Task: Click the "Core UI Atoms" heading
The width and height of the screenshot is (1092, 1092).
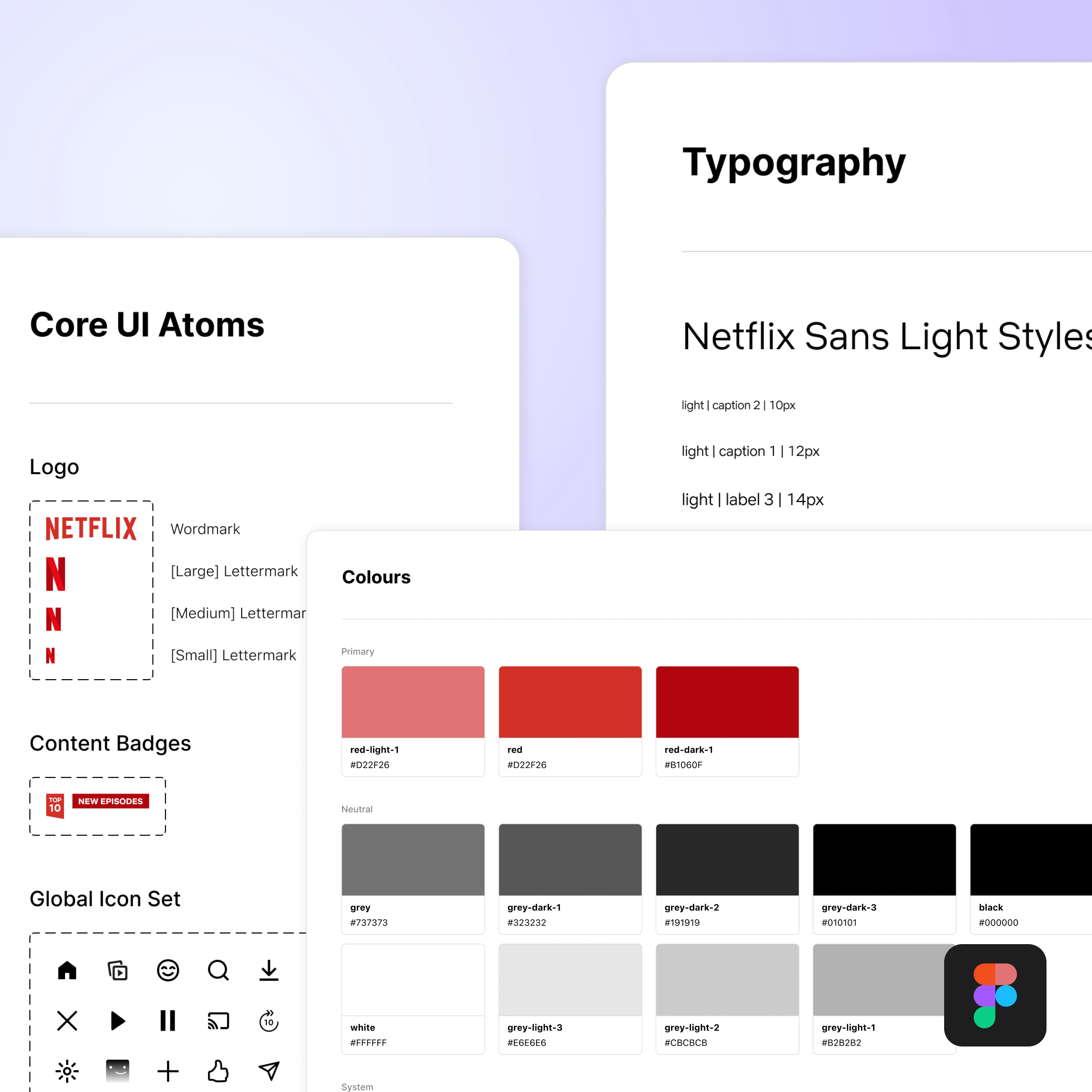Action: 147,325
